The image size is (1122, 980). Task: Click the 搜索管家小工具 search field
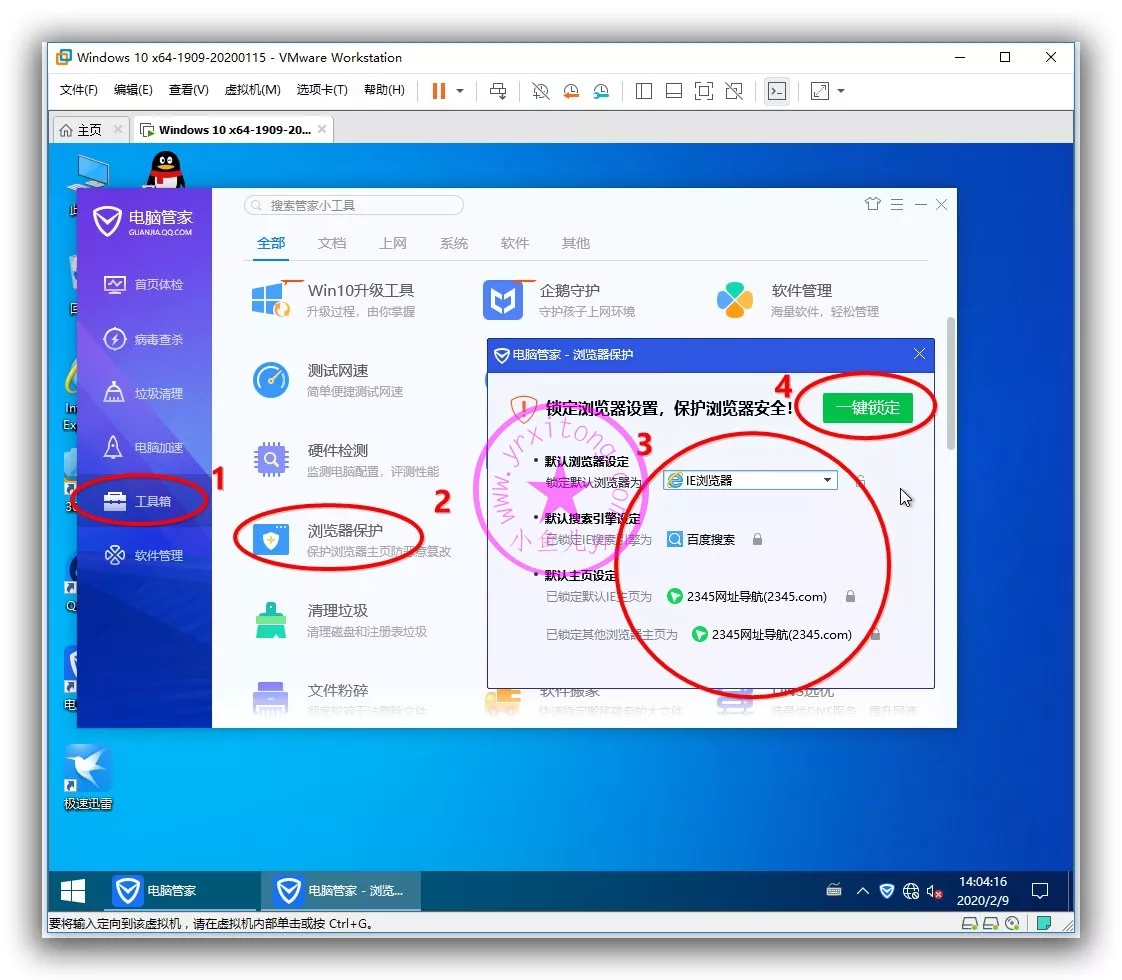[354, 205]
